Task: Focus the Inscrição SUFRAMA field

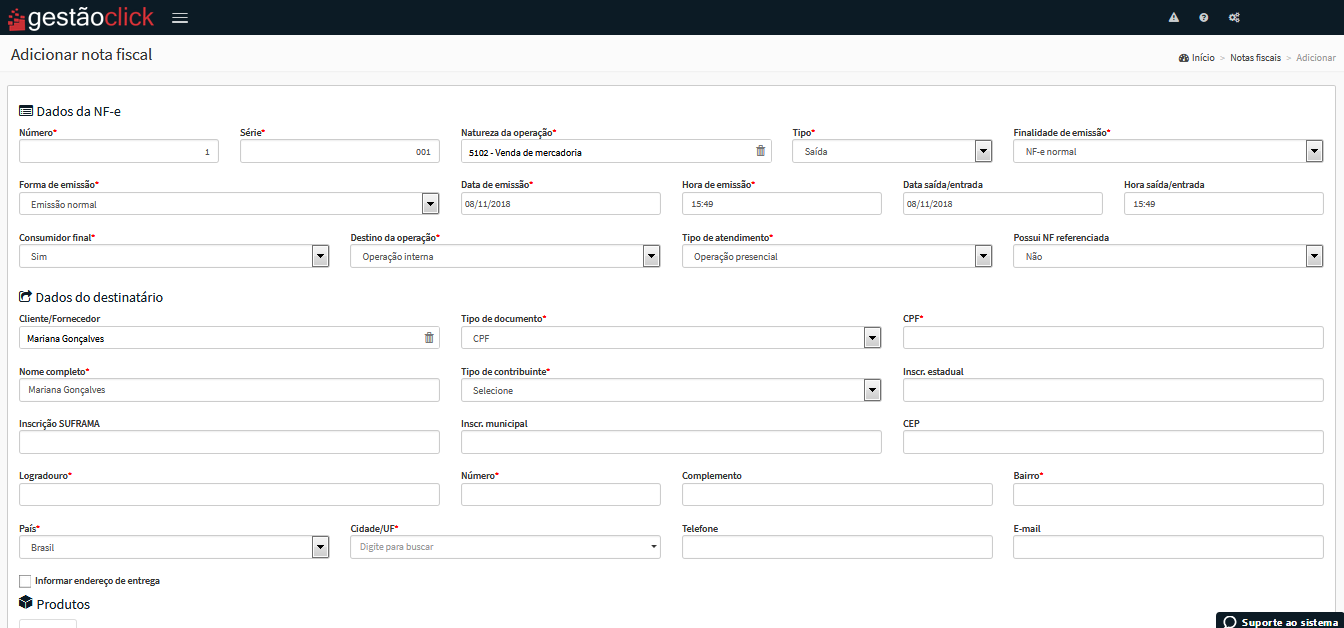Action: 229,442
